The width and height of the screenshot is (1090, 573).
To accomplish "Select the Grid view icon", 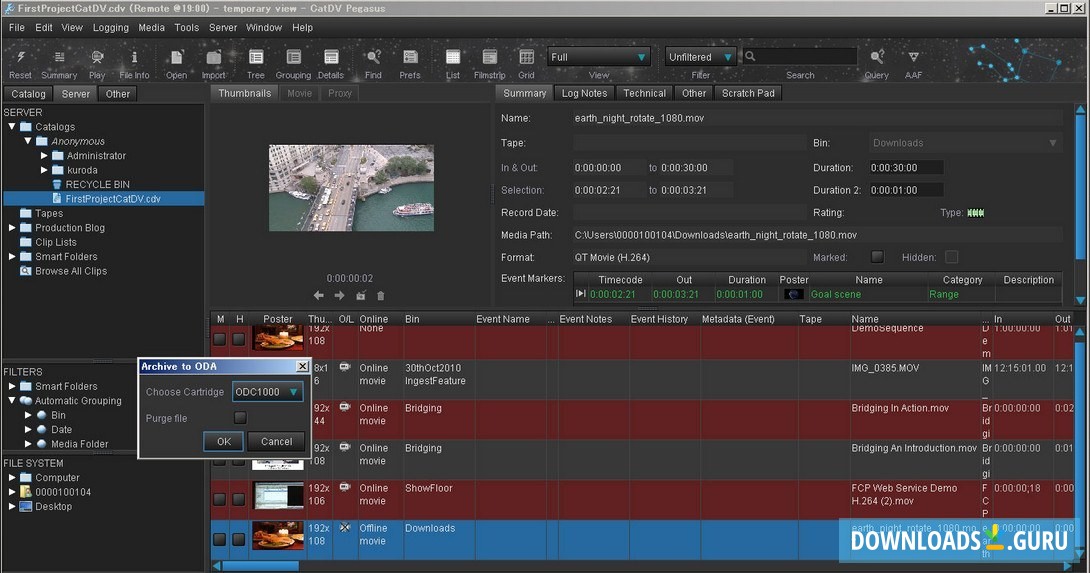I will pyautogui.click(x=526, y=59).
